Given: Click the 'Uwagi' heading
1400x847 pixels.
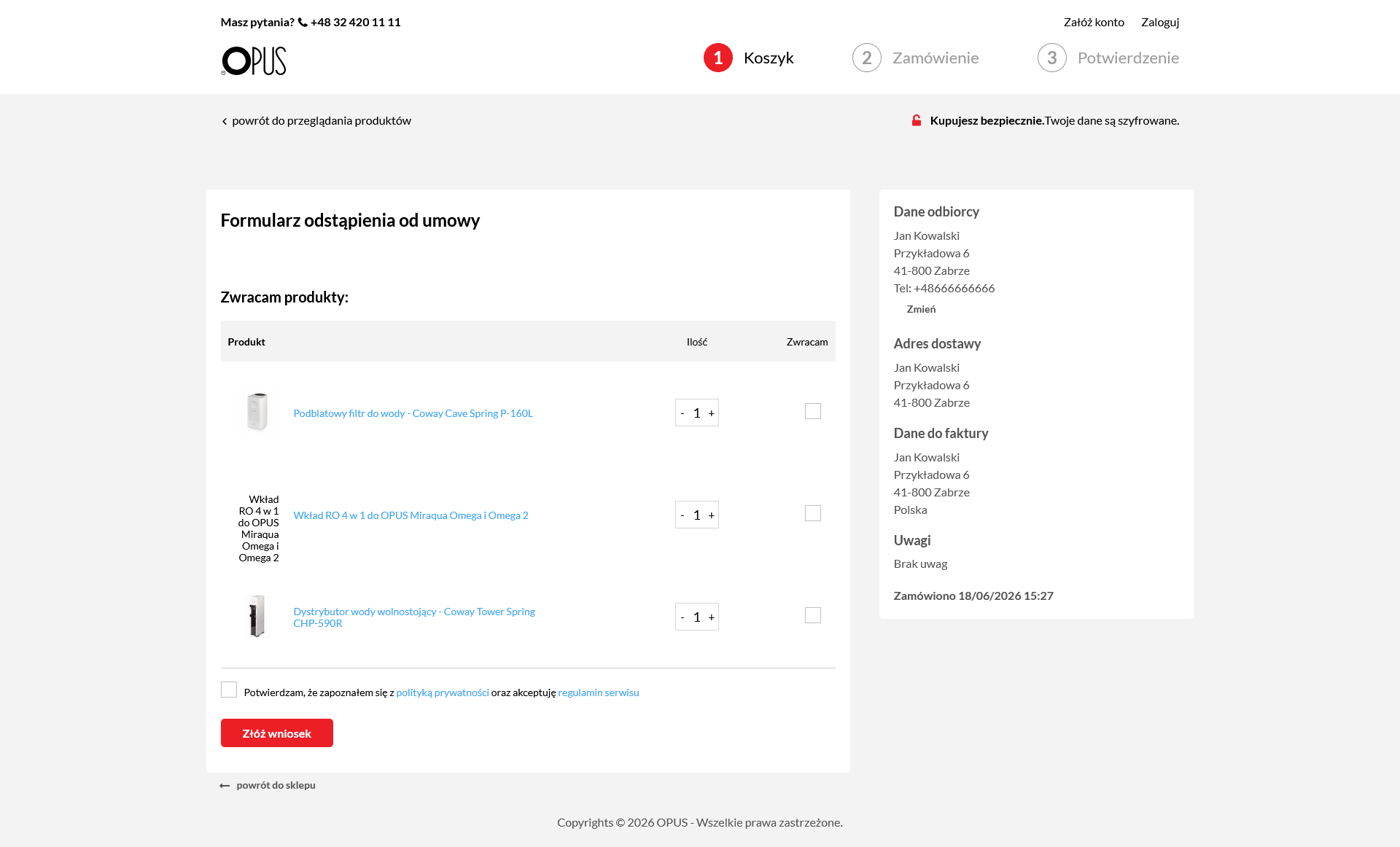Looking at the screenshot, I should click(x=912, y=540).
